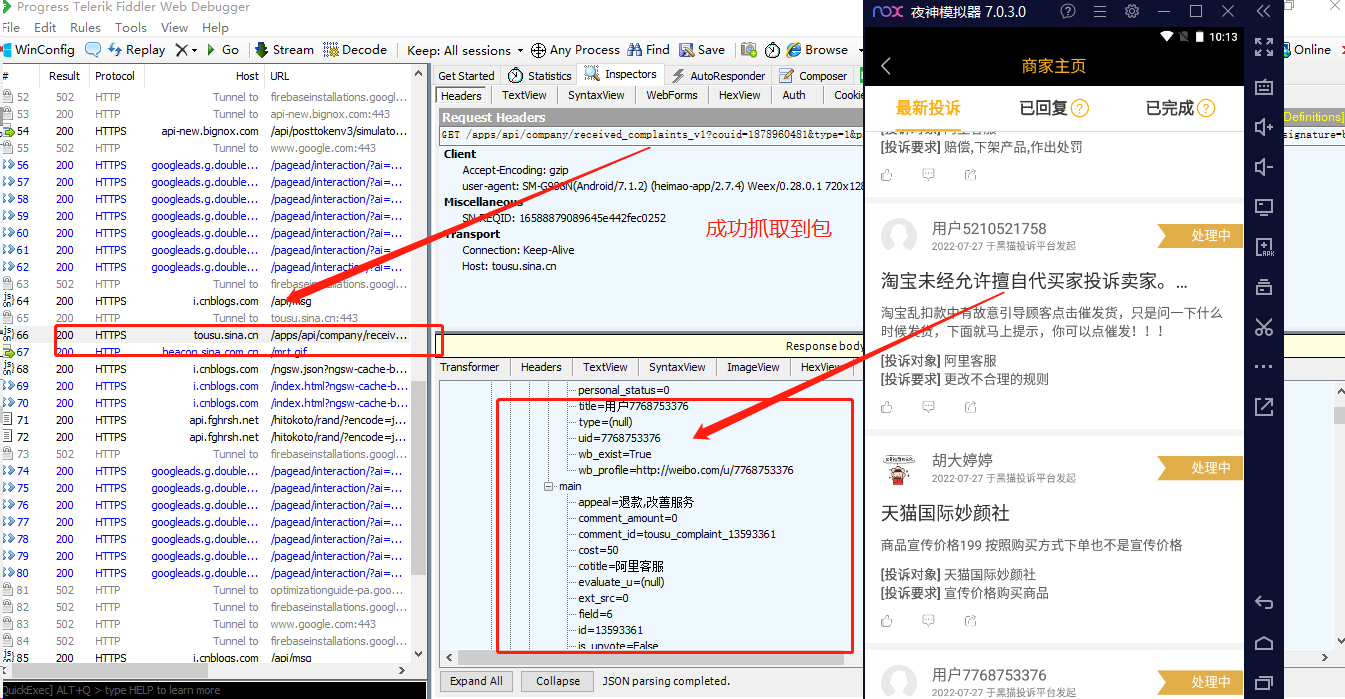The width and height of the screenshot is (1345, 699).
Task: Open Nox hamburger menu in title bar
Action: point(1100,12)
